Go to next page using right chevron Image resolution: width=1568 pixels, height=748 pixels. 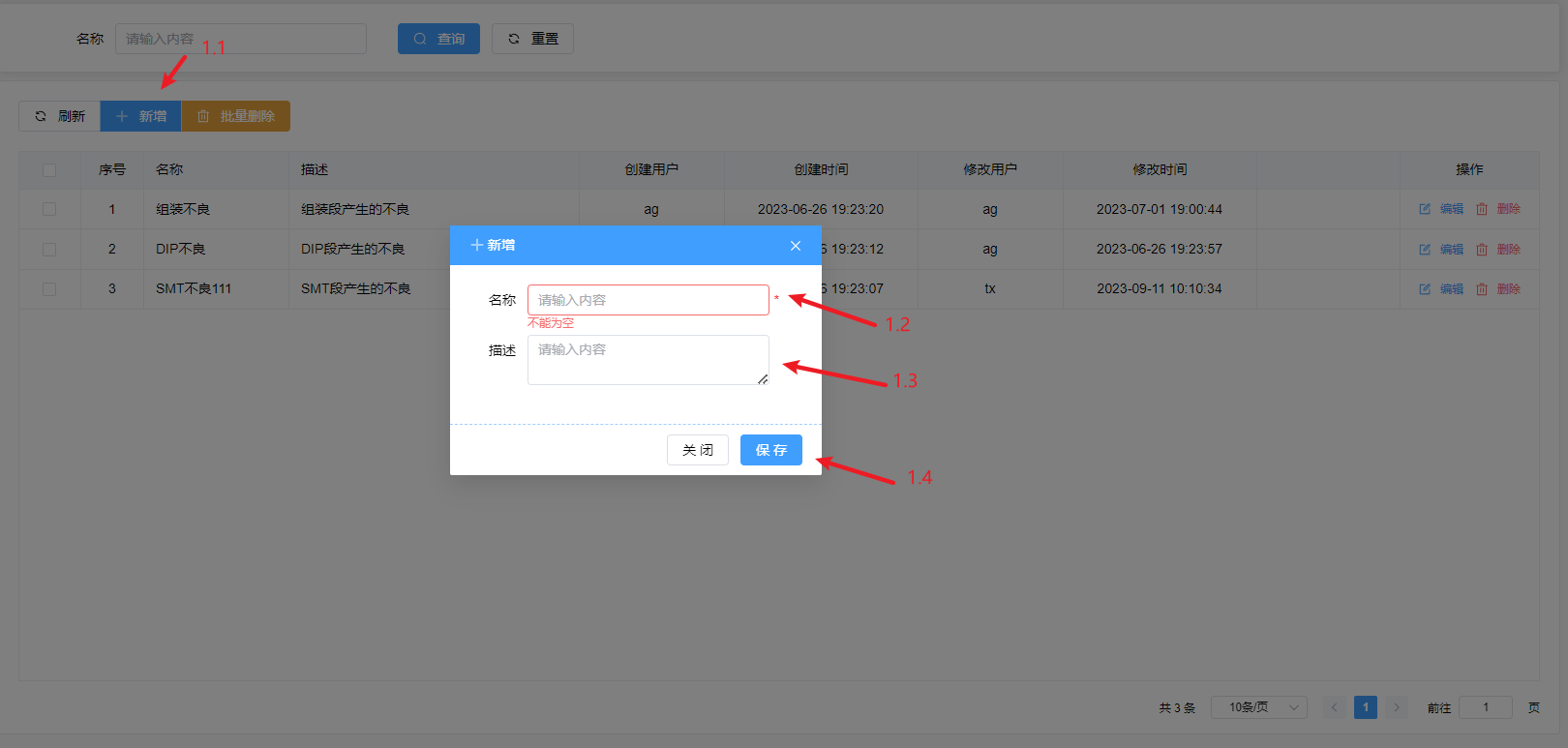click(x=1397, y=707)
